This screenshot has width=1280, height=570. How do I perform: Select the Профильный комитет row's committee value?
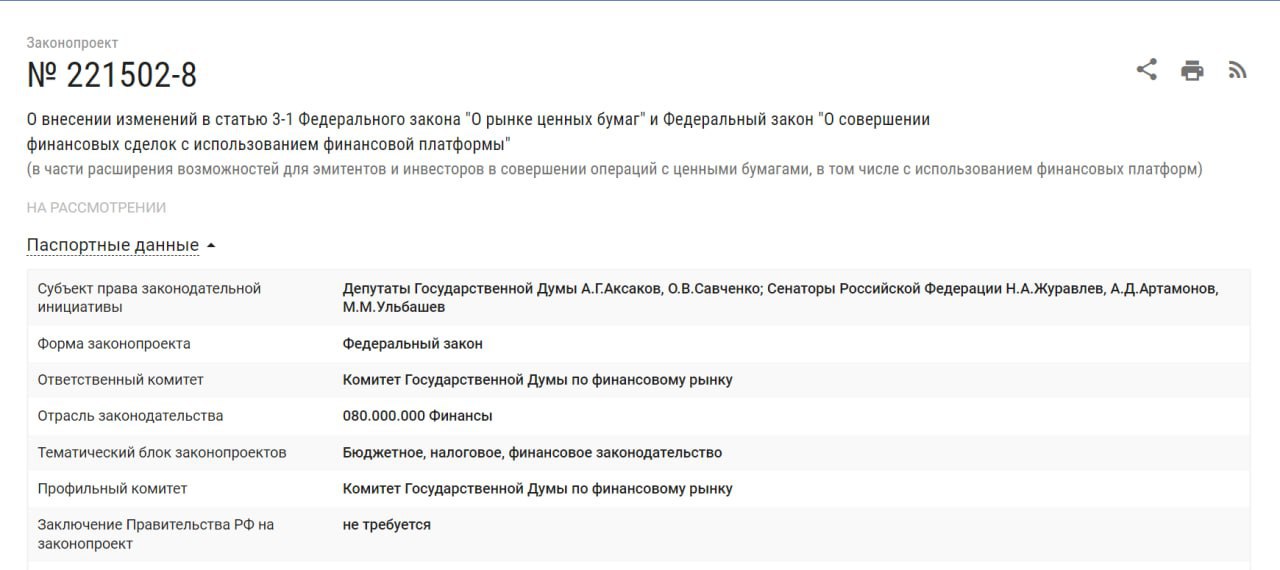pos(537,489)
